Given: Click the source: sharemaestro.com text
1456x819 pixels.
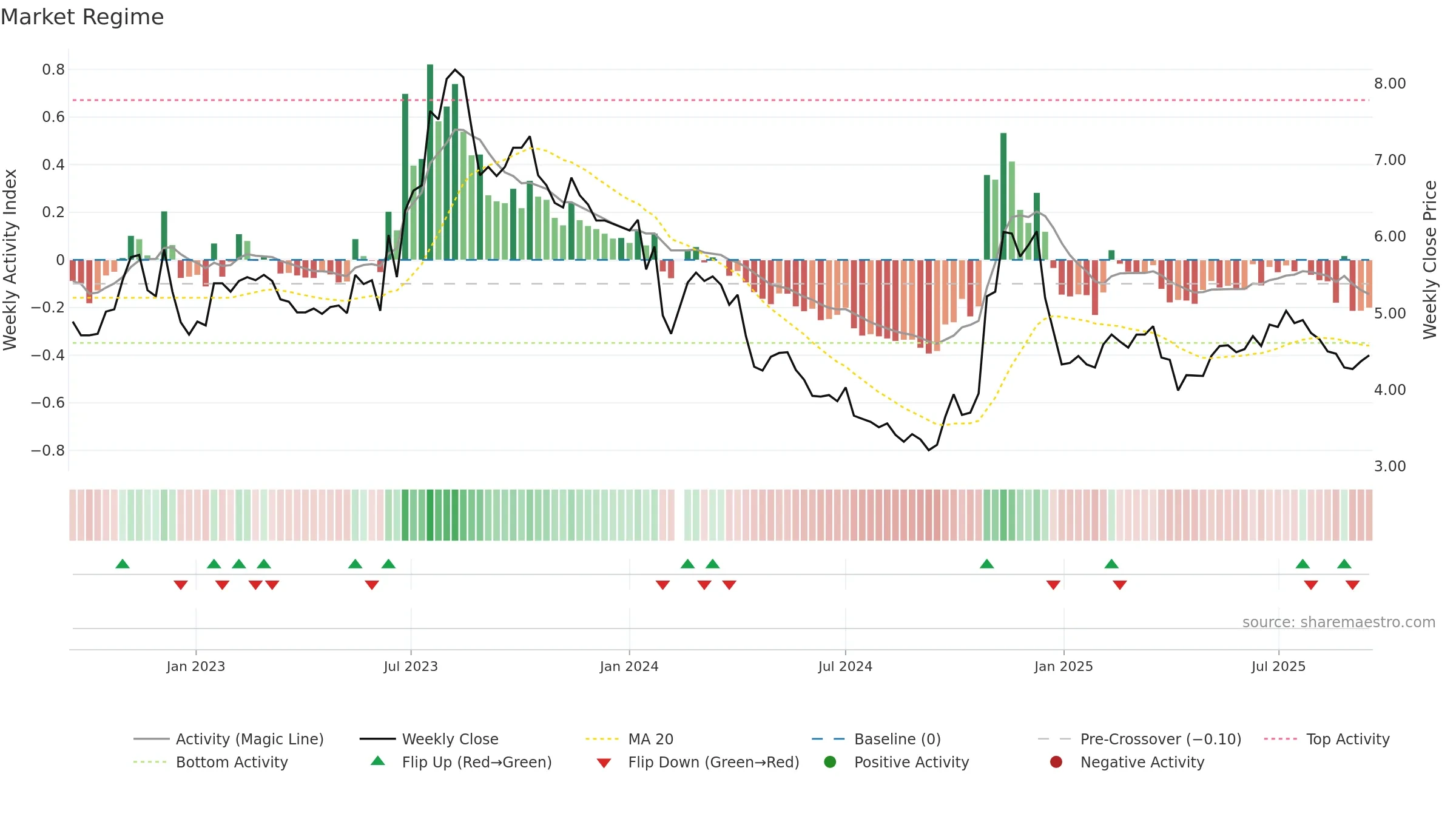Looking at the screenshot, I should coord(1339,622).
